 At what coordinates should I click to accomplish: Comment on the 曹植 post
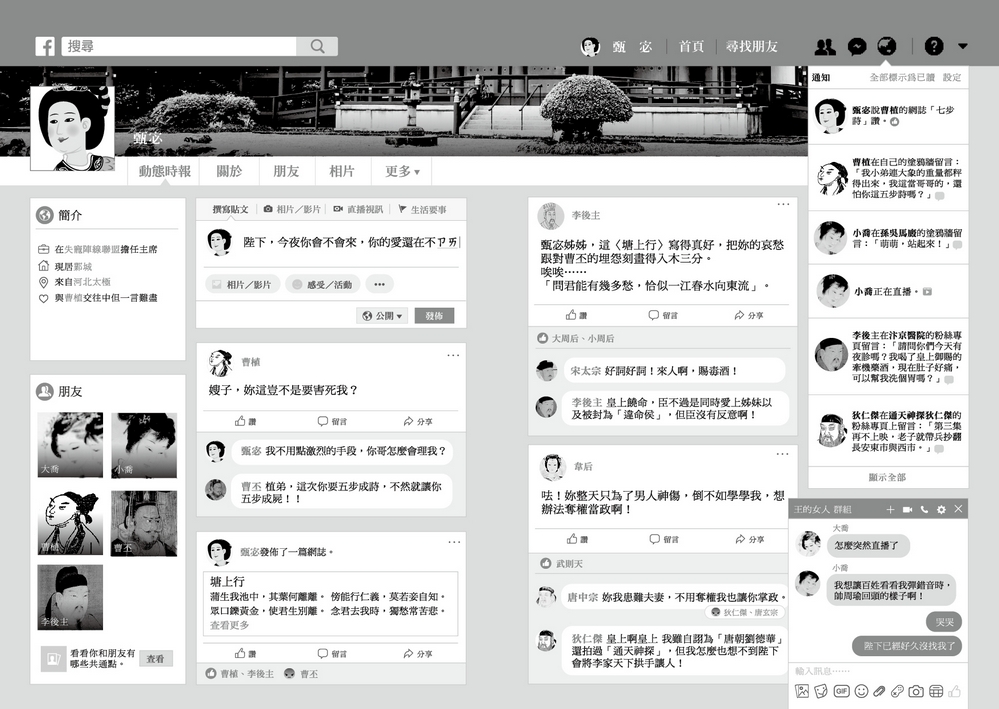[332, 422]
